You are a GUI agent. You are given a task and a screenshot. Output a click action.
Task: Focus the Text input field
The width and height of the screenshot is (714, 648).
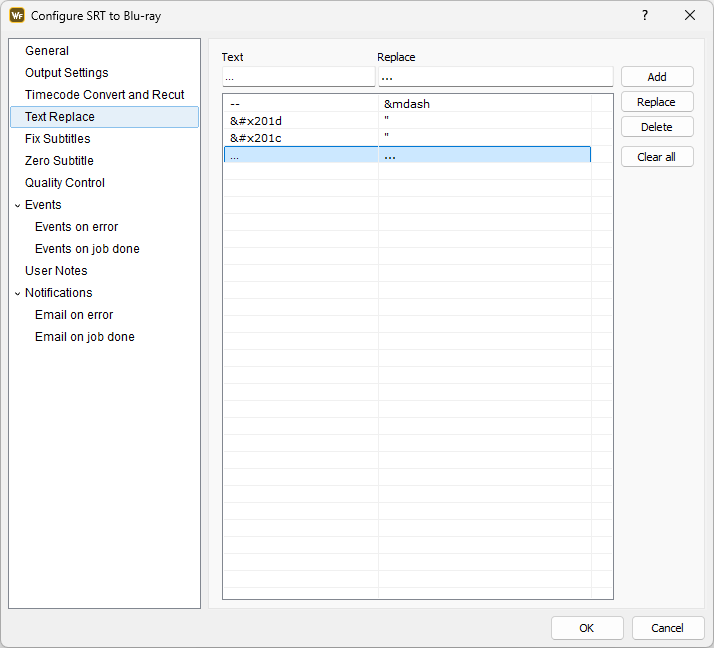coord(298,77)
